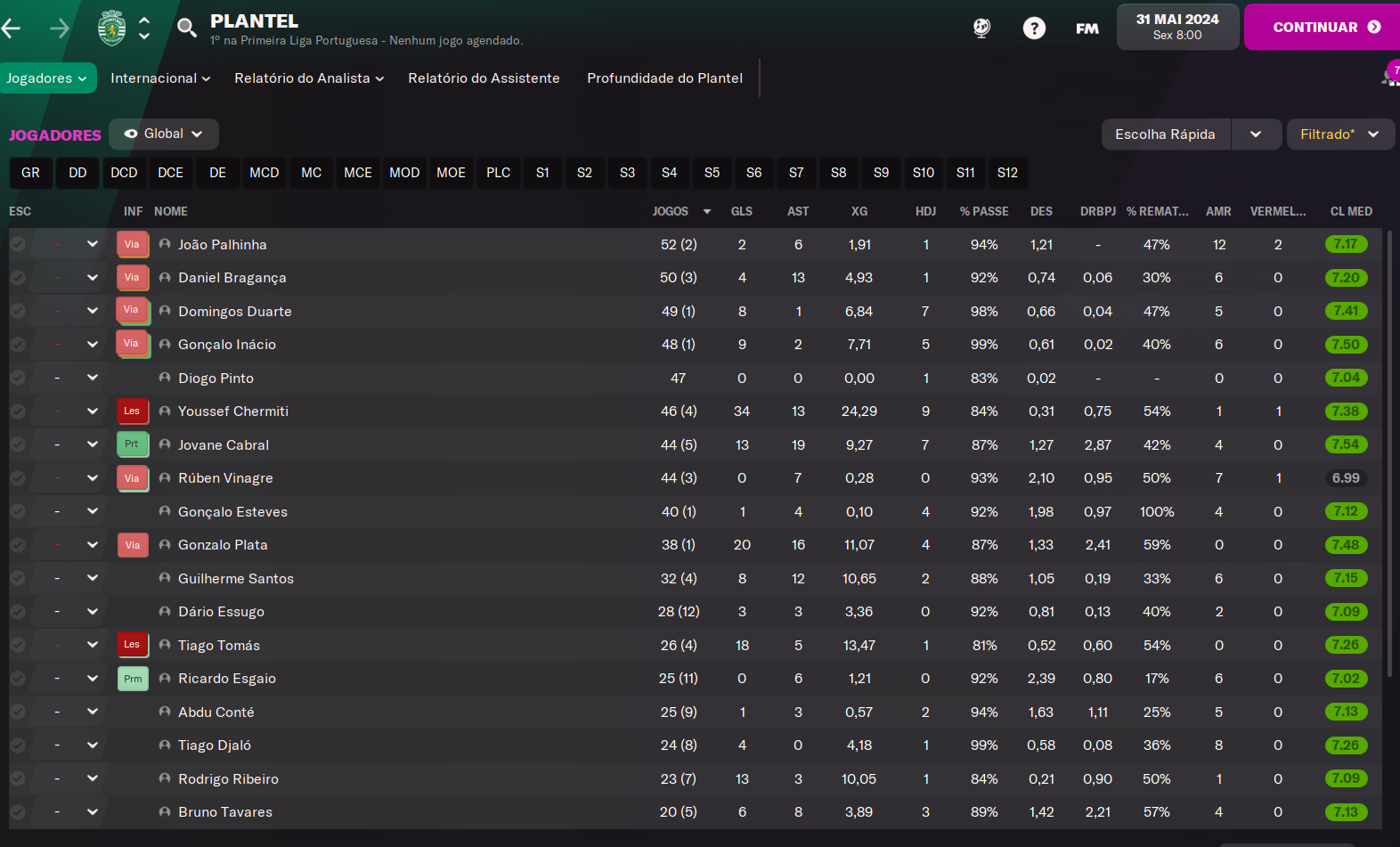Screen dimensions: 1400x847
Task: Open Relatório do Assistente tab
Action: pos(484,78)
